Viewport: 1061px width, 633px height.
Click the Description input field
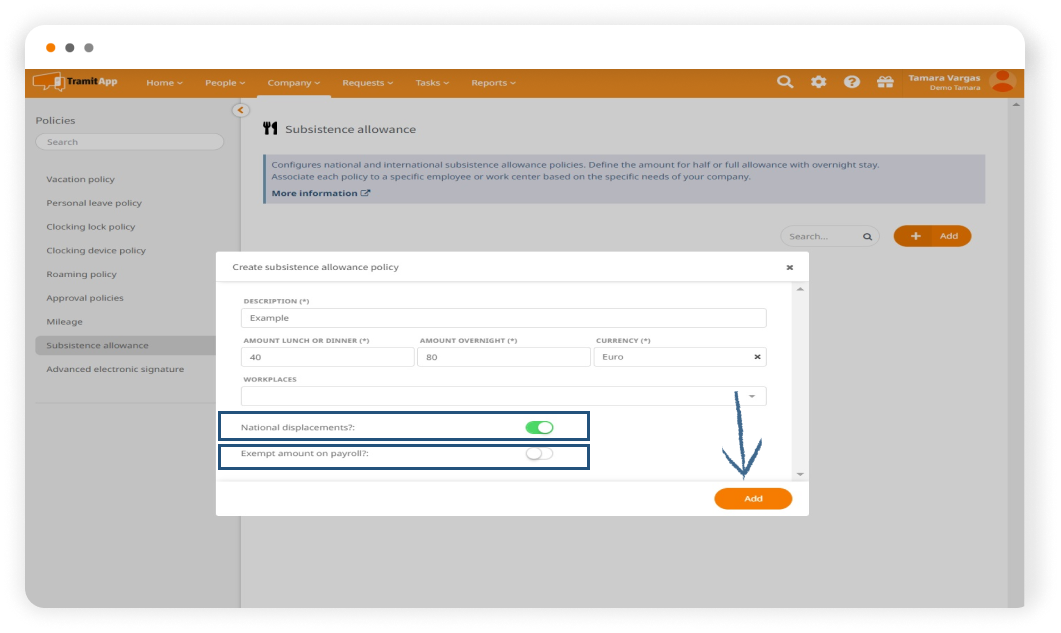tap(503, 318)
